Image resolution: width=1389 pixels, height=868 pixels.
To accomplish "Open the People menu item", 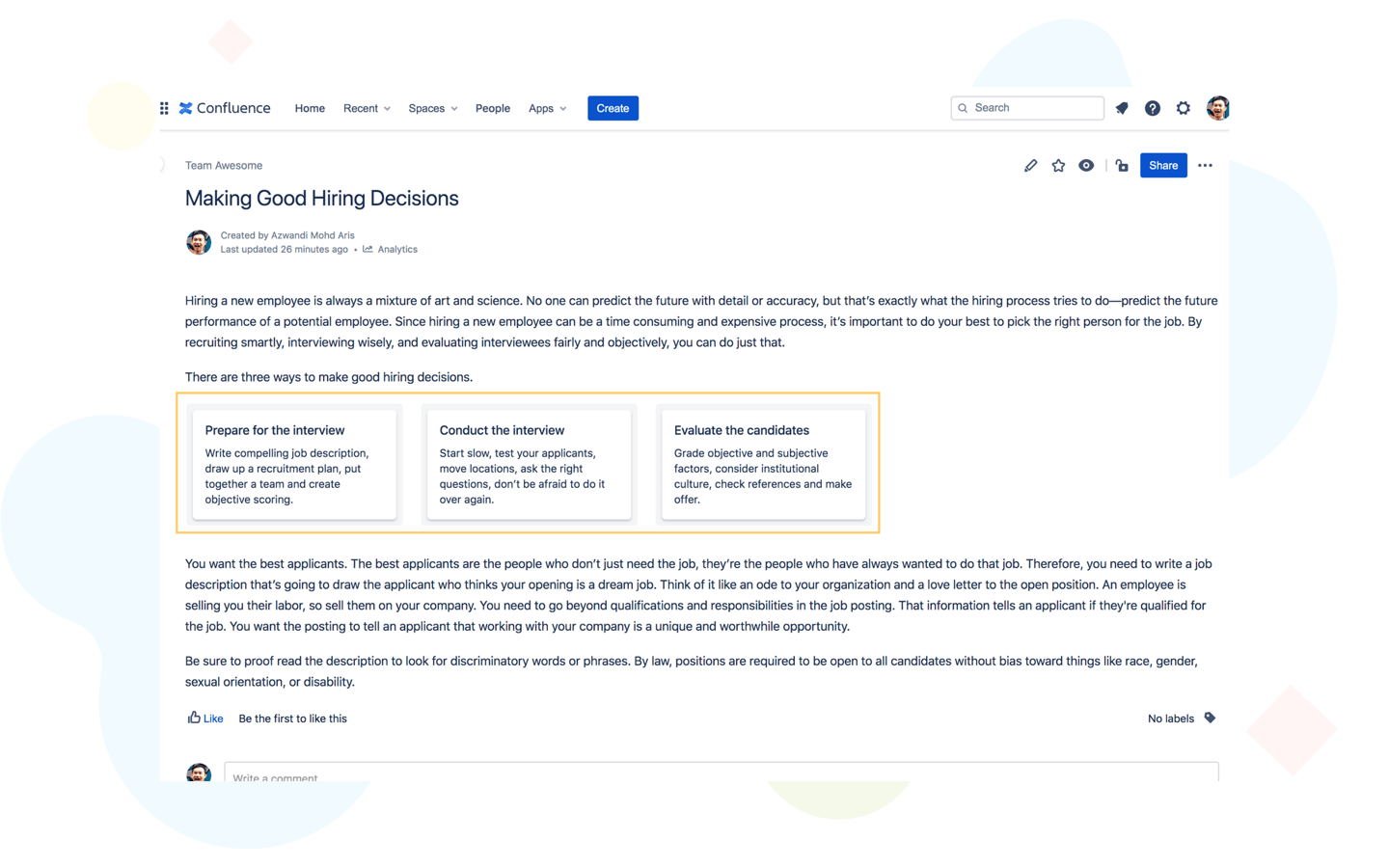I will pyautogui.click(x=492, y=108).
